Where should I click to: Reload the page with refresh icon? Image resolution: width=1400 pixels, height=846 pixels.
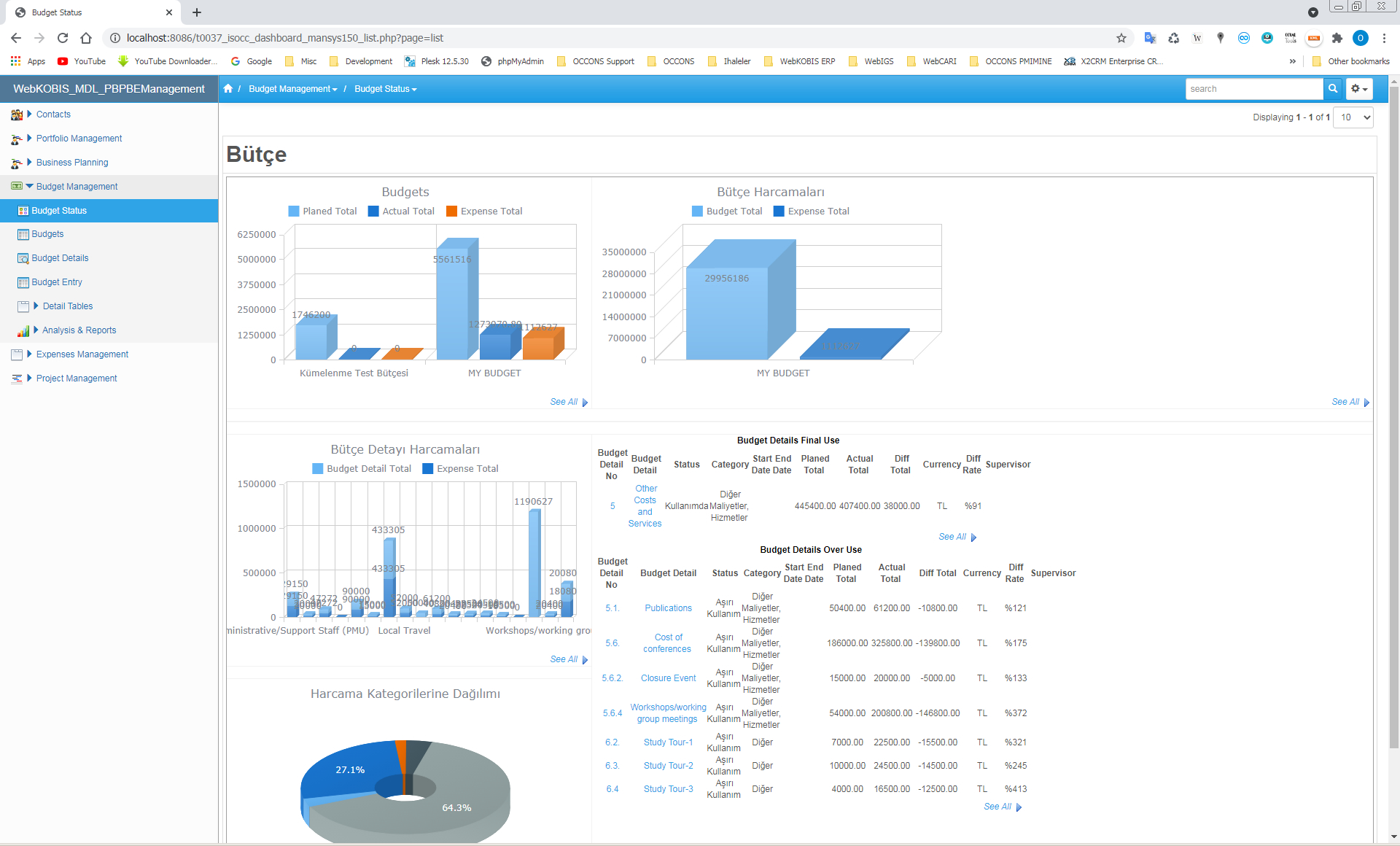(x=63, y=38)
